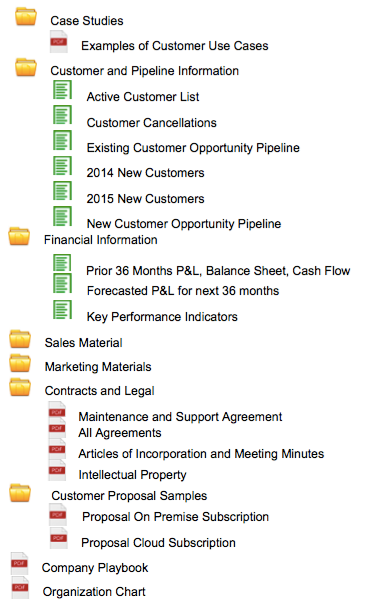Select the Customer and Pipeline Information folder label
The image size is (387, 612).
pyautogui.click(x=144, y=71)
